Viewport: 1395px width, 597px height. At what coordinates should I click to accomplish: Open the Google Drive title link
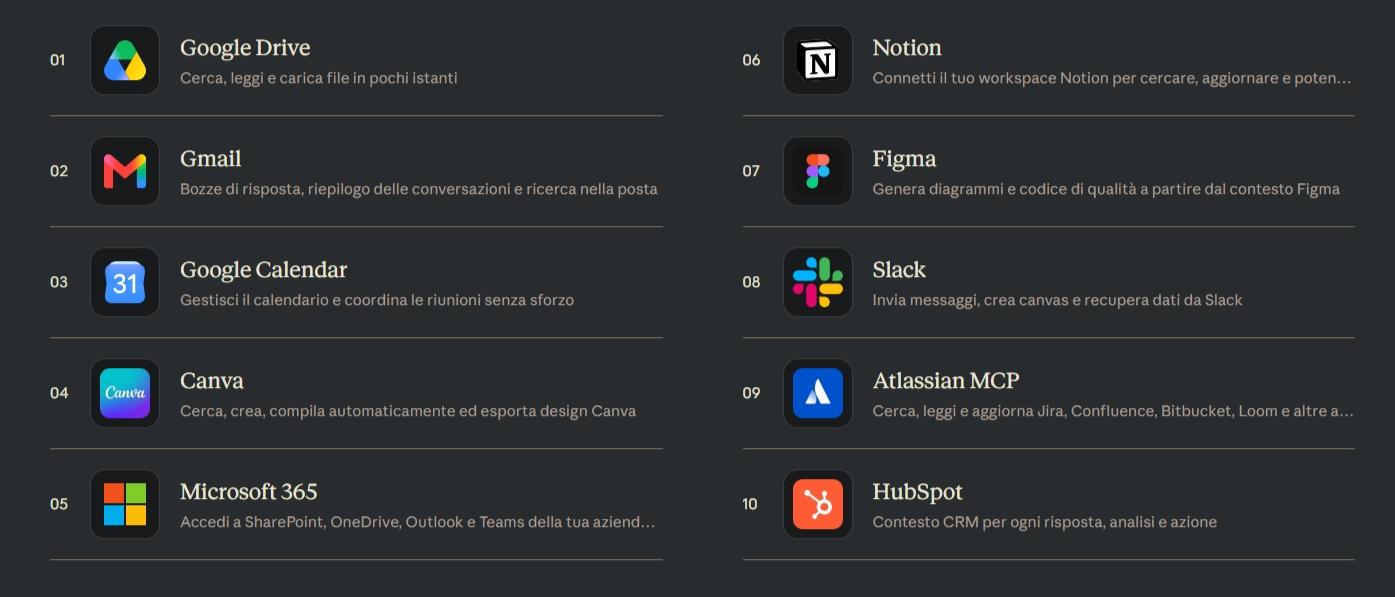[245, 48]
